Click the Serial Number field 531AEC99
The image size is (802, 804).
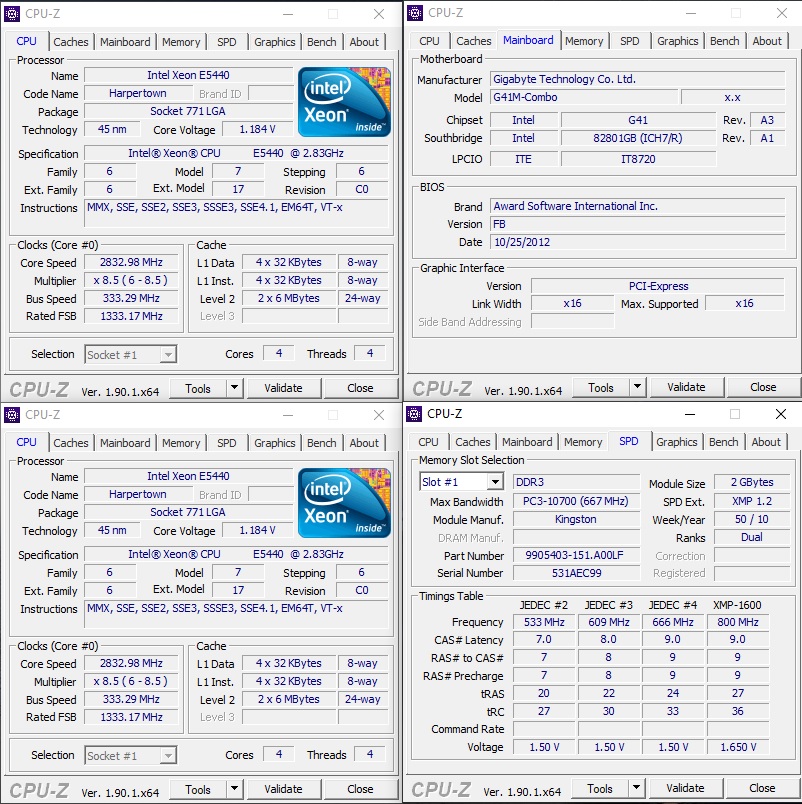(x=576, y=573)
